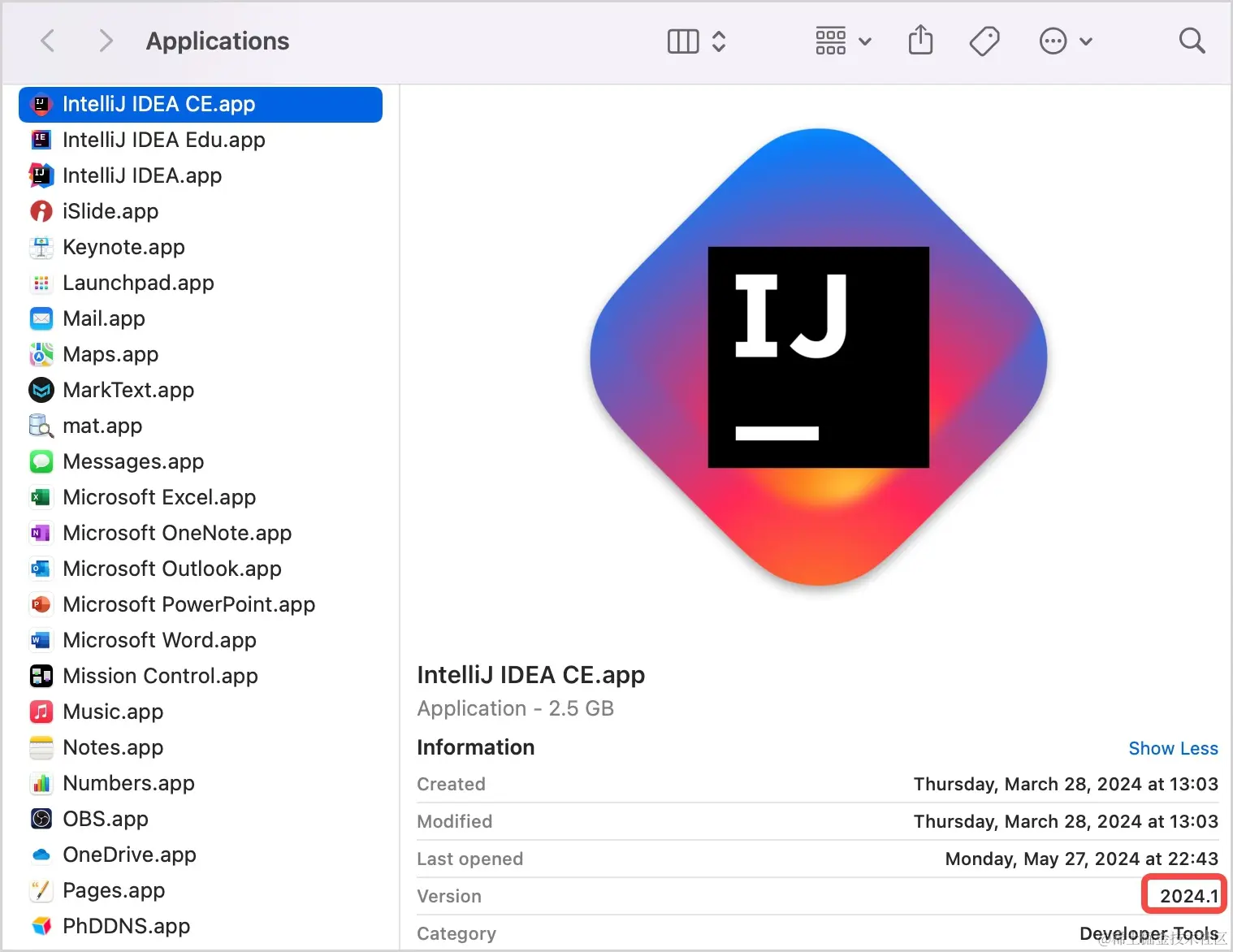
Task: Select the Keynote.app file name
Action: 124,247
